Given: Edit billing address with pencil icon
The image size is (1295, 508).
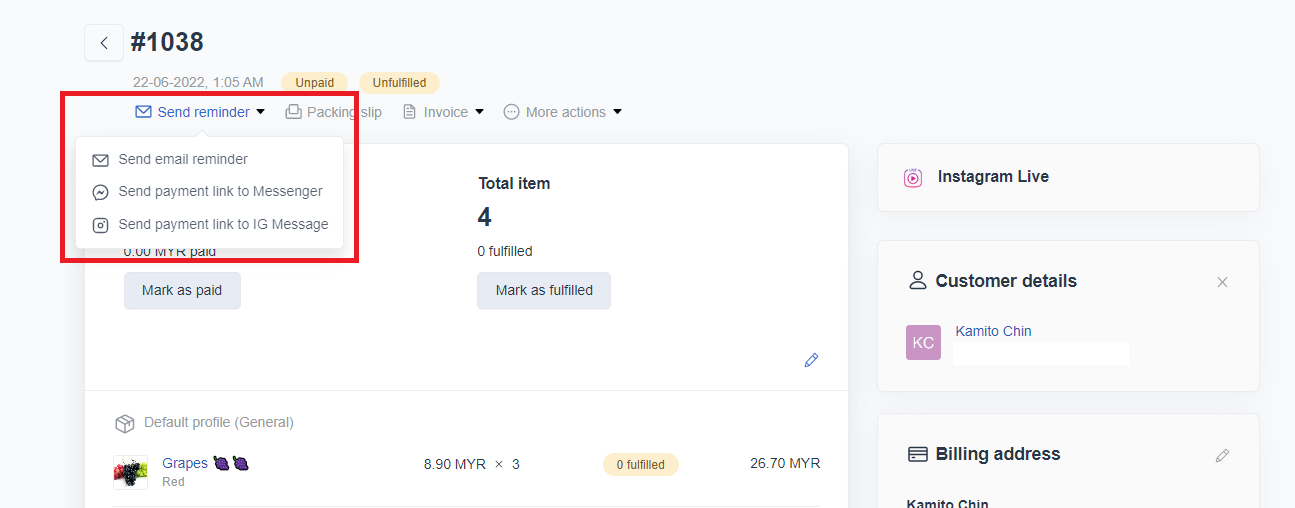Looking at the screenshot, I should coord(1222,455).
